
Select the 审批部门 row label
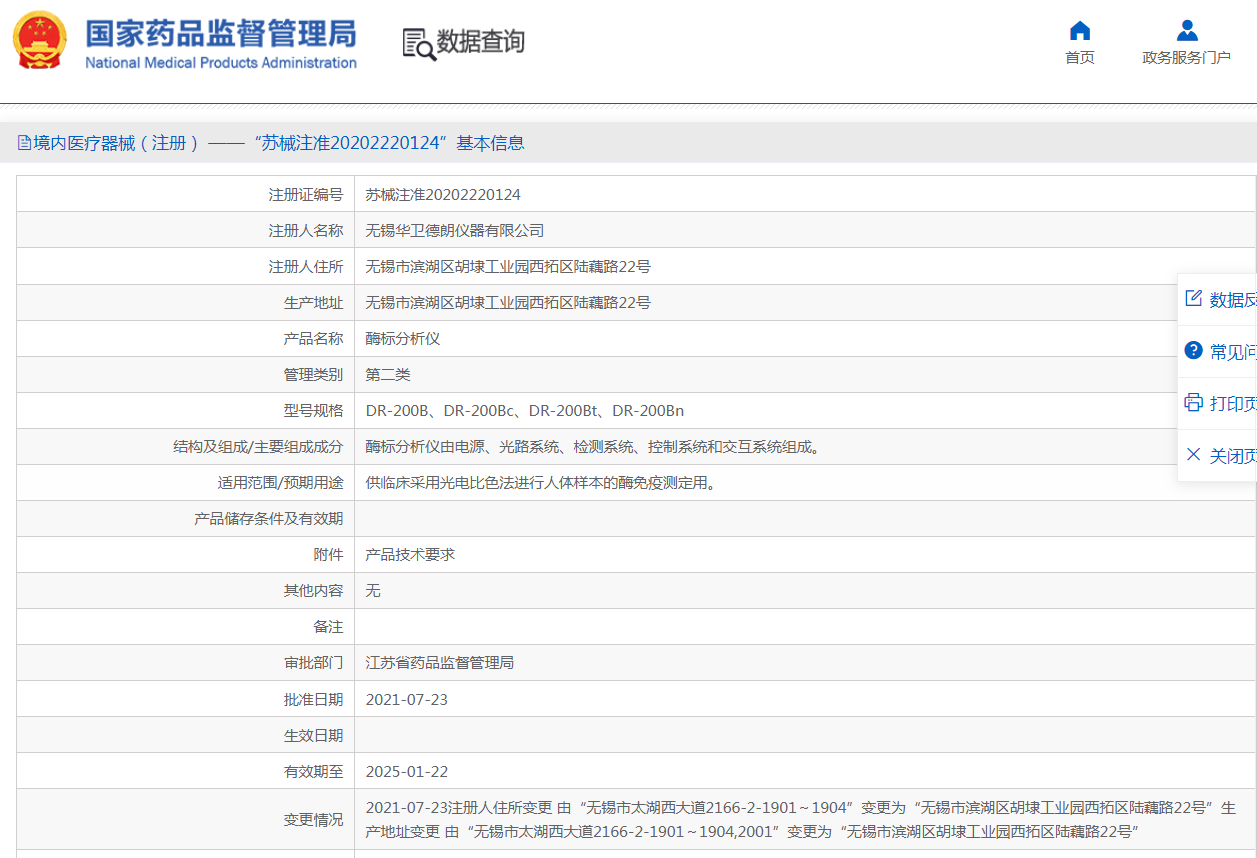pos(313,663)
